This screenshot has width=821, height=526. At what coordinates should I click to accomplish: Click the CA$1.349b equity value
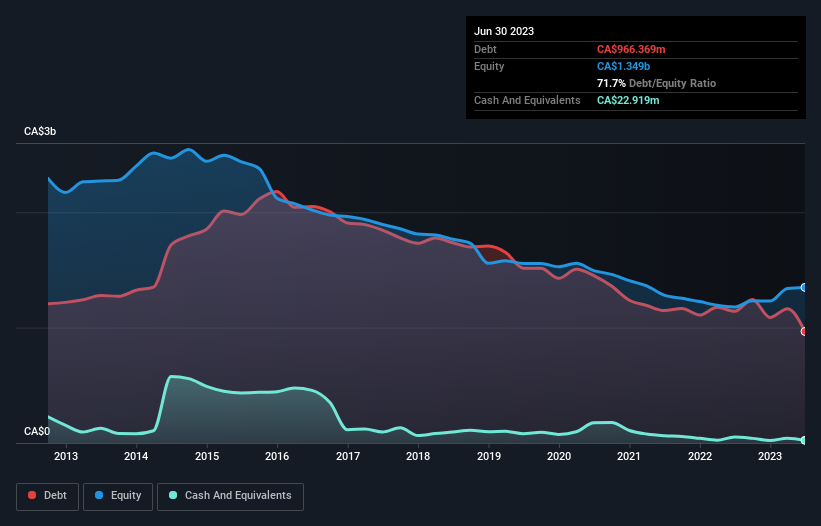tap(623, 66)
